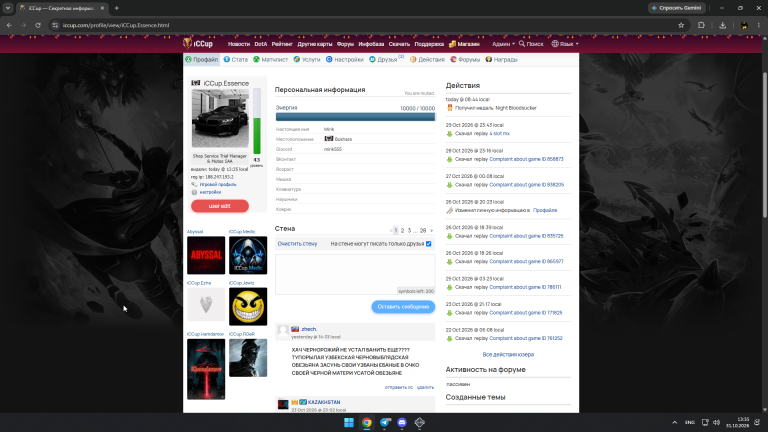Click the green level progress bar
Screen dimensions: 768x432
click(x=257, y=121)
